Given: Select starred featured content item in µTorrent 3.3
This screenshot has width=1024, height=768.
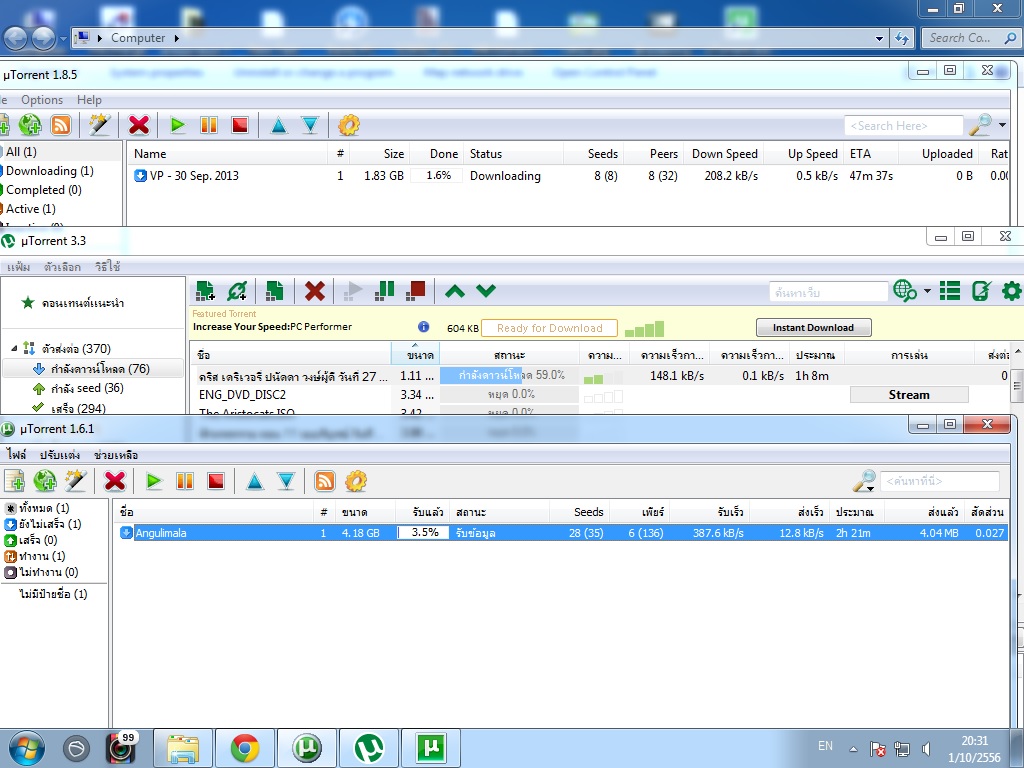Looking at the screenshot, I should (73, 303).
